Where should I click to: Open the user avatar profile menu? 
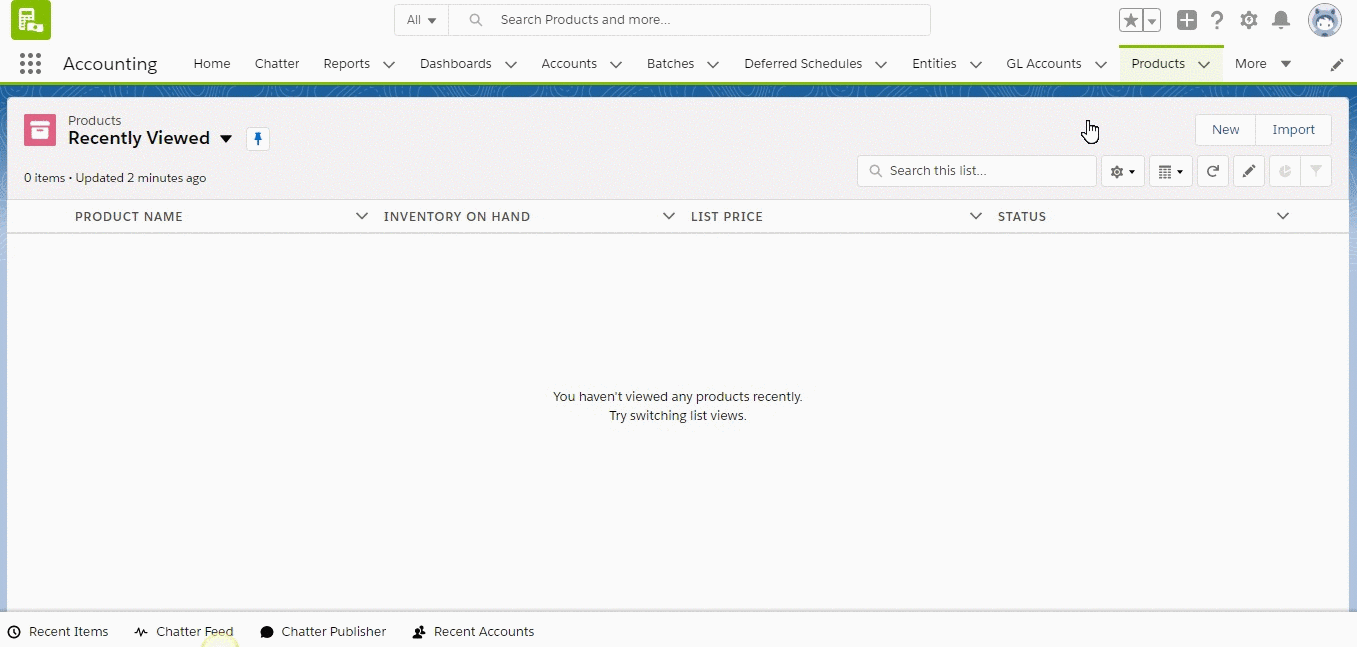click(x=1324, y=20)
